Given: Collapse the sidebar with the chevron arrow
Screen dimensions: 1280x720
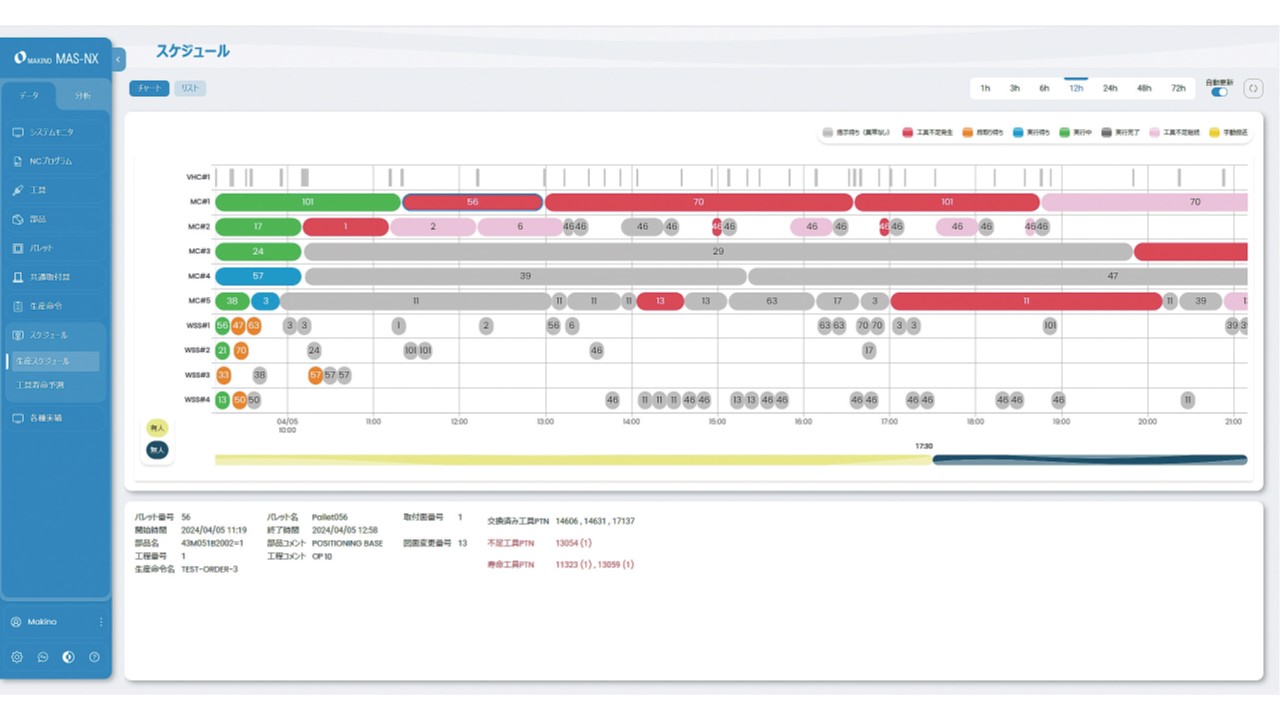Looking at the screenshot, I should 119,60.
